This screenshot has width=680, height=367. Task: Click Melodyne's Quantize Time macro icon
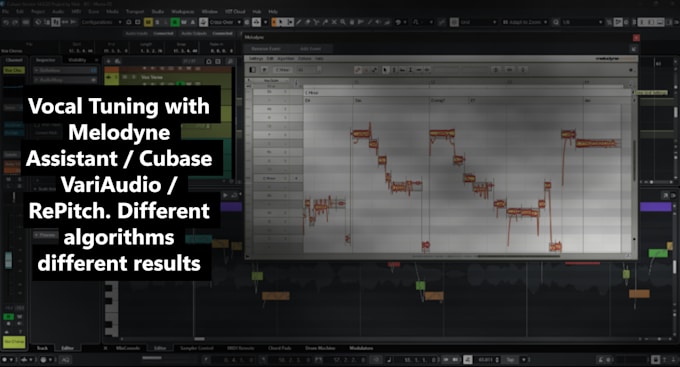pos(510,69)
